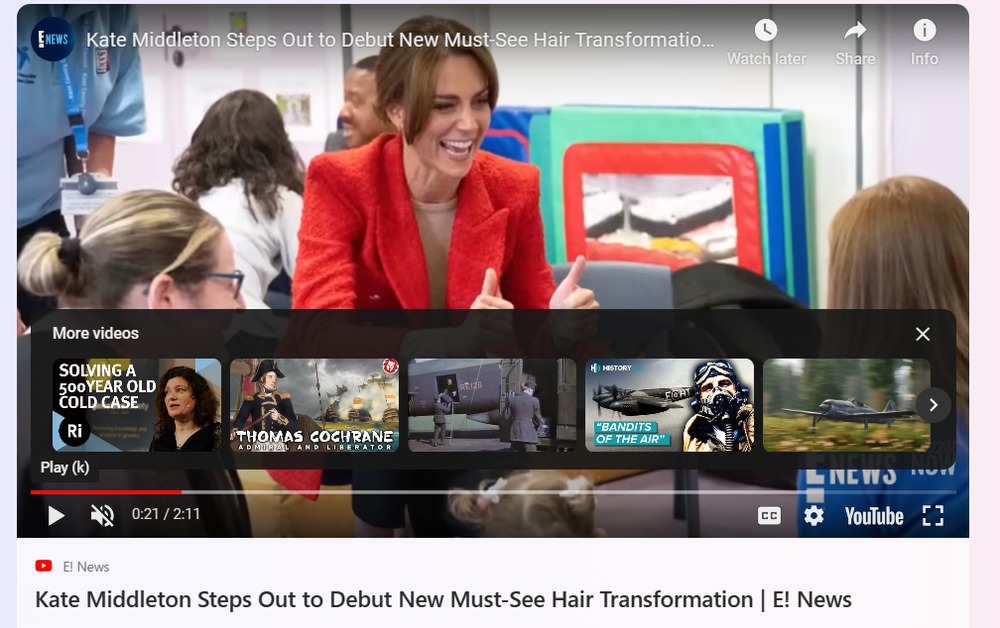This screenshot has height=628, width=1000.
Task: Open the video settings gear
Action: (814, 515)
